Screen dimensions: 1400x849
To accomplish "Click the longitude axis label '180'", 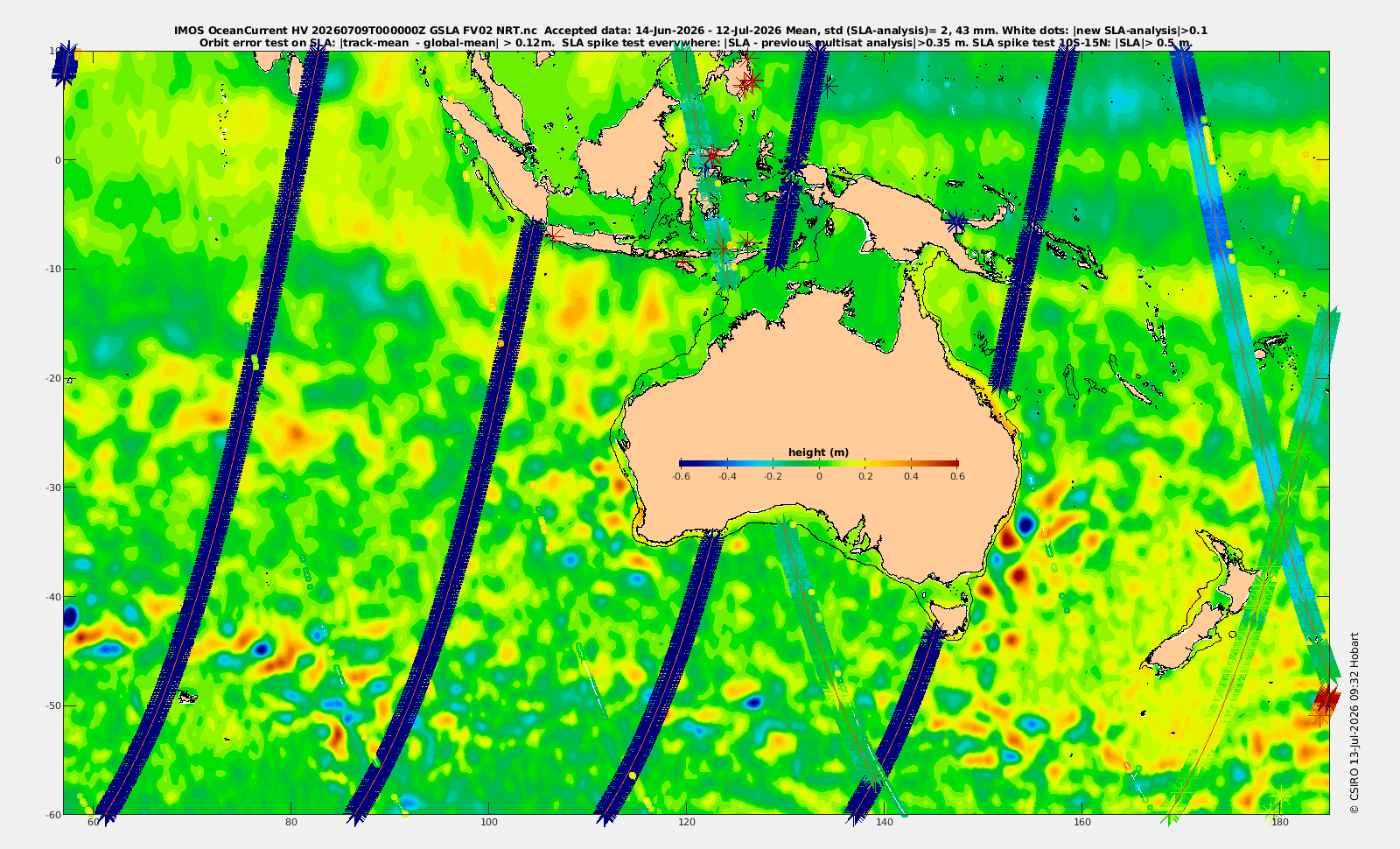I will click(x=1280, y=823).
